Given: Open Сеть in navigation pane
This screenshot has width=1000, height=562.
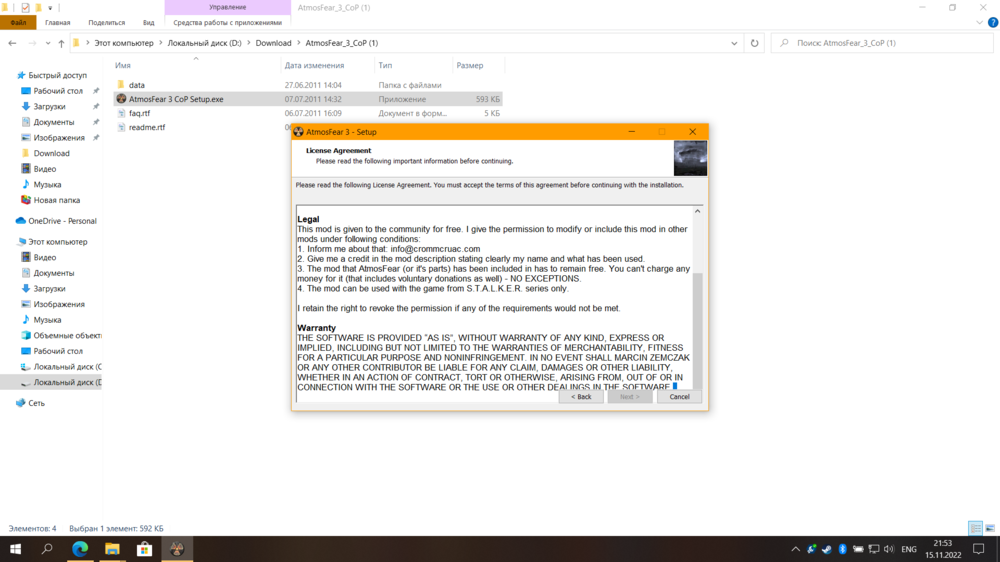Looking at the screenshot, I should click(x=36, y=403).
